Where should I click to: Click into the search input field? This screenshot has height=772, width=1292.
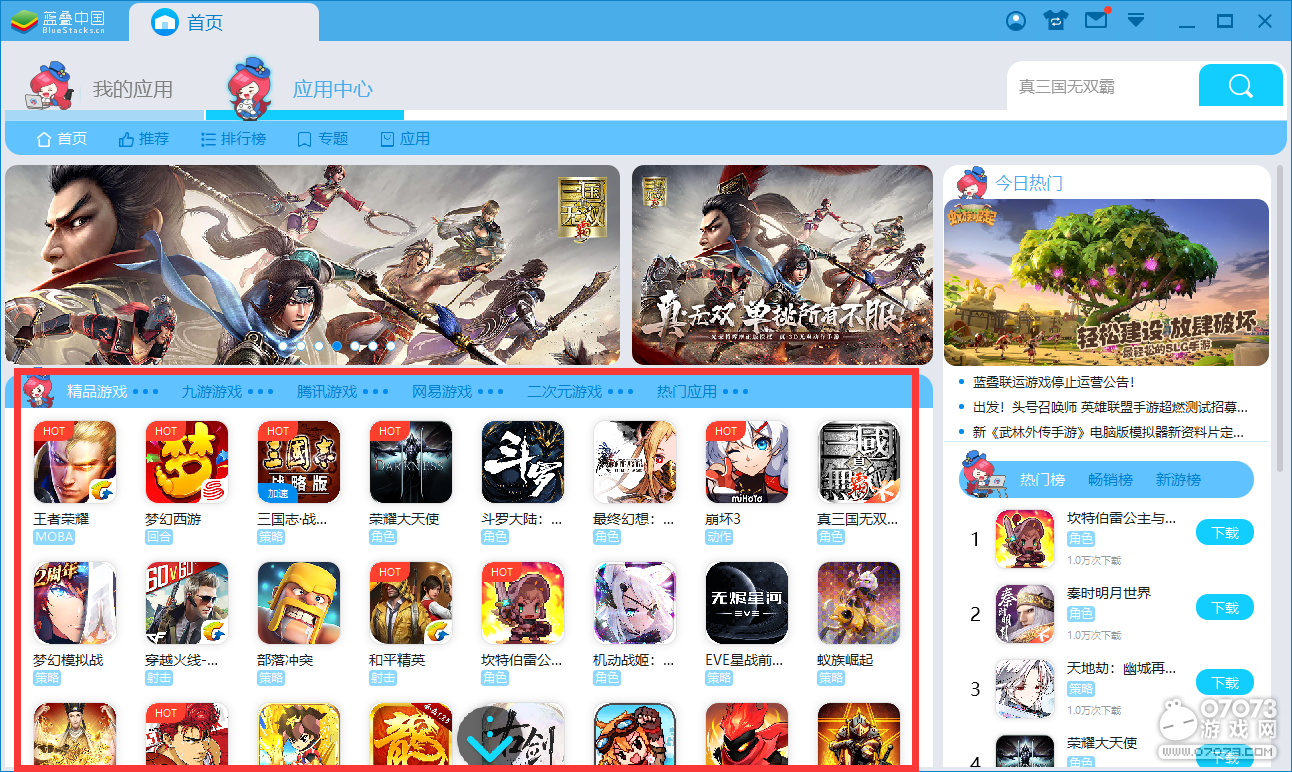(1103, 87)
